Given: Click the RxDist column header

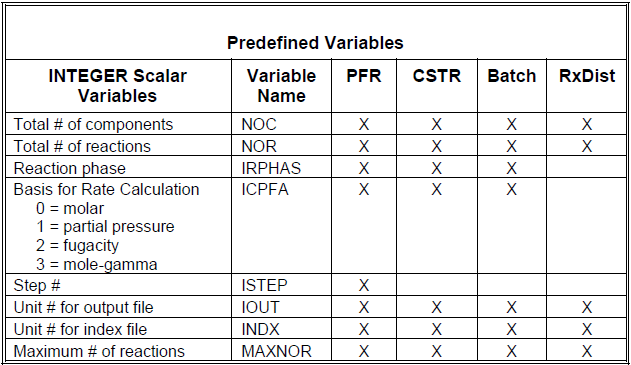Looking at the screenshot, I should (587, 76).
